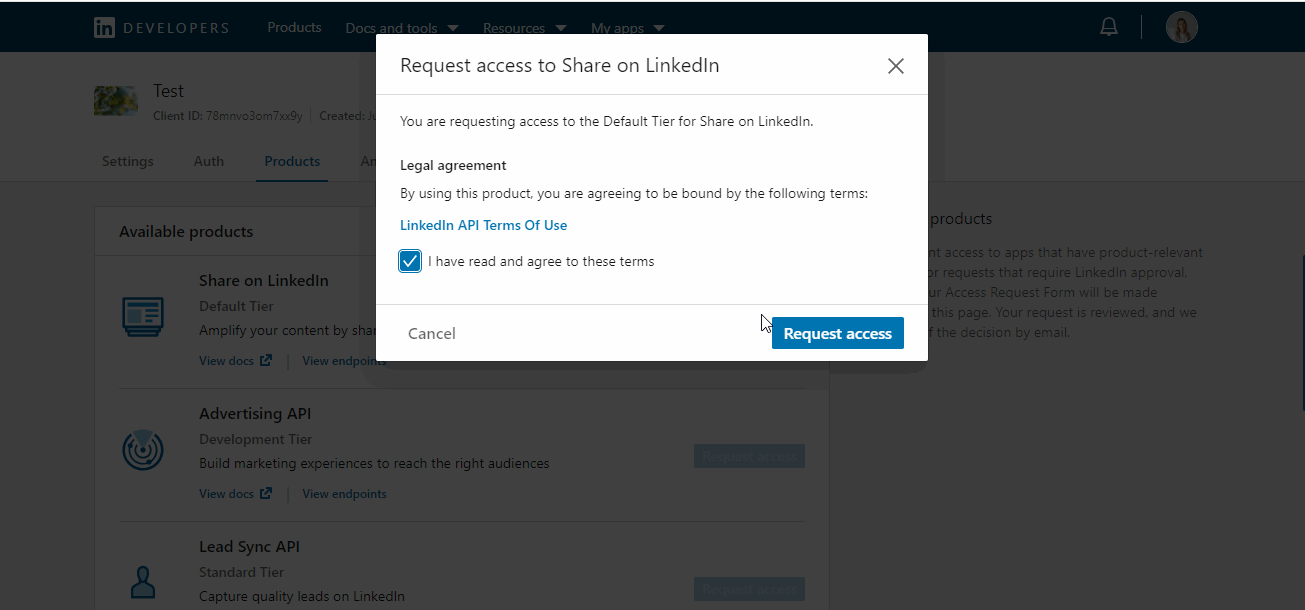Open the notifications bell
1305x610 pixels.
[x=1109, y=27]
